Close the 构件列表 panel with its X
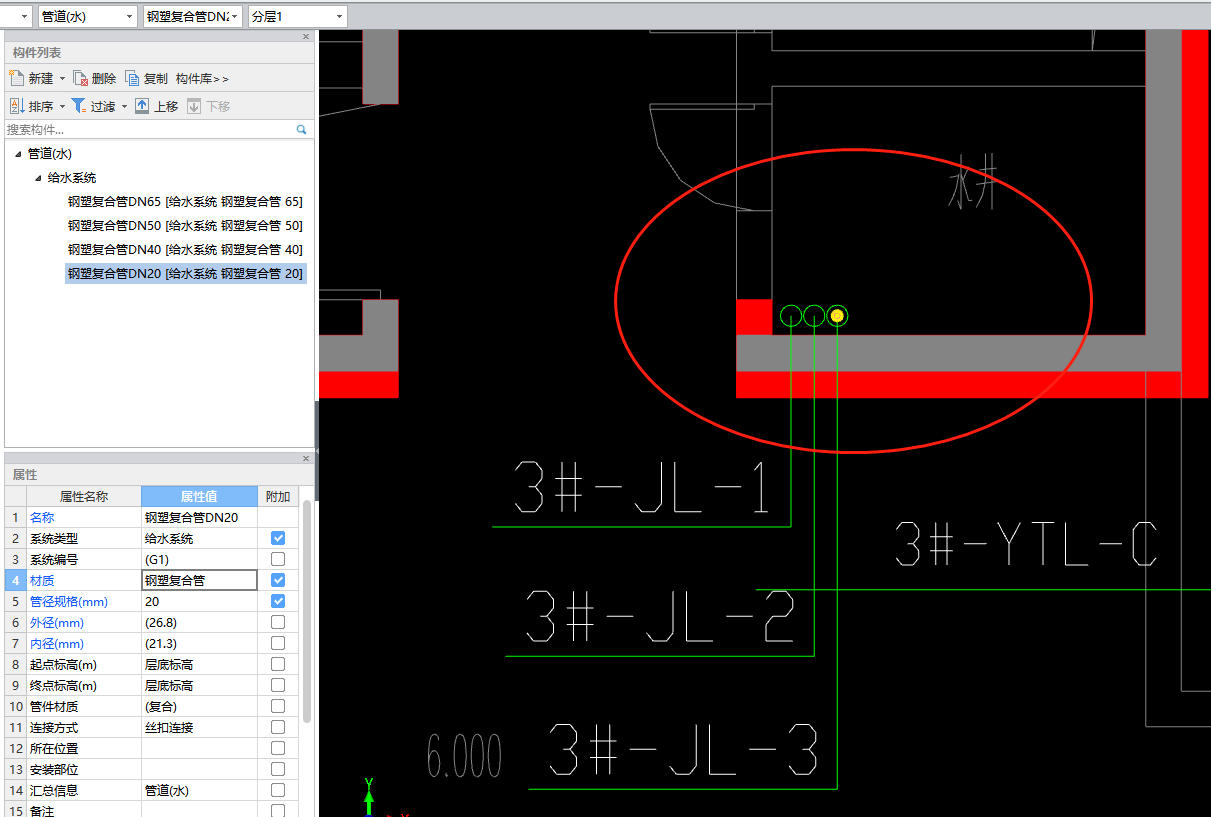The height and width of the screenshot is (817, 1211). coord(306,37)
